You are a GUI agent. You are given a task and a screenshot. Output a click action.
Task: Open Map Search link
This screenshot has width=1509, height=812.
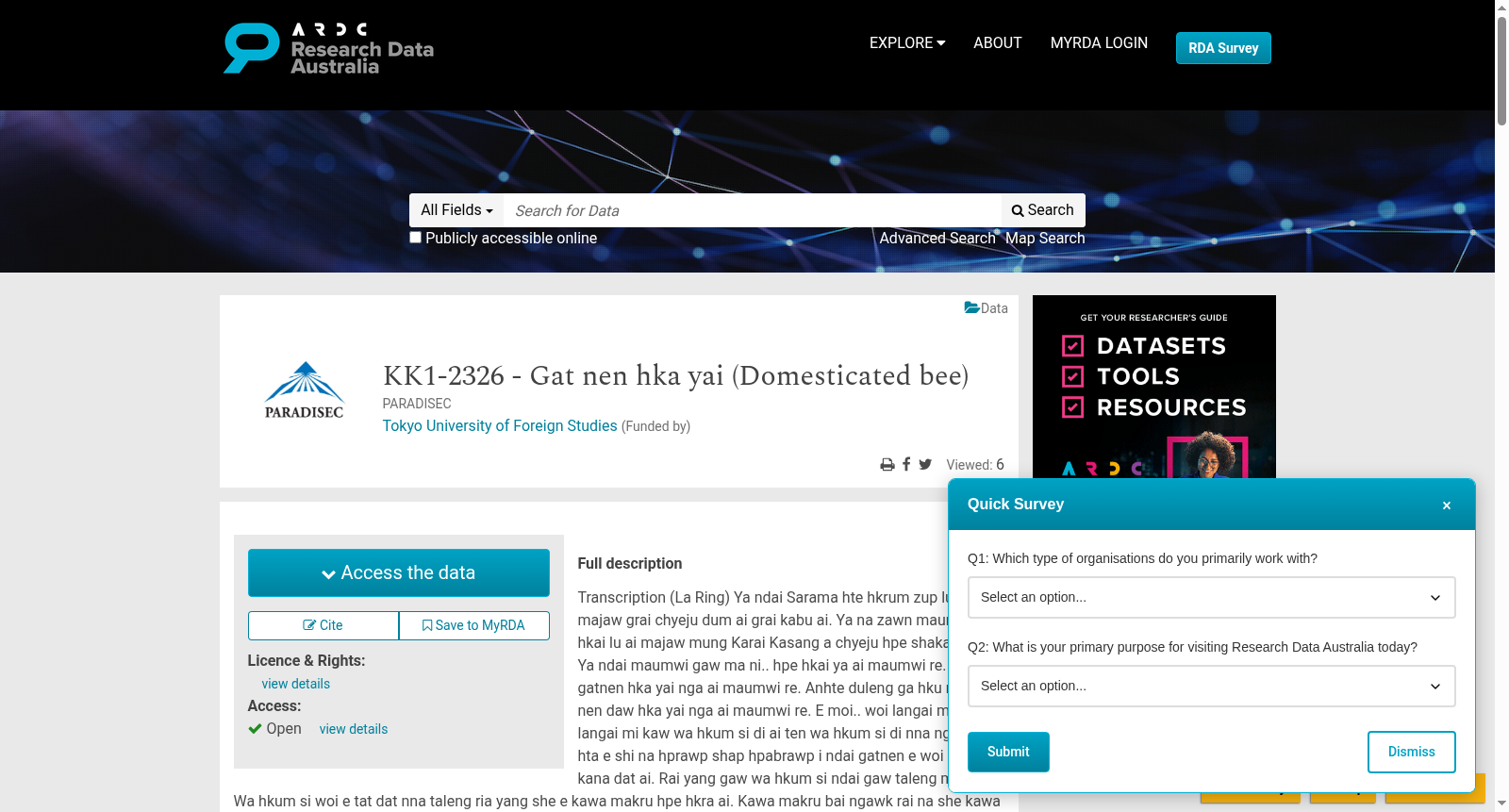(1045, 238)
